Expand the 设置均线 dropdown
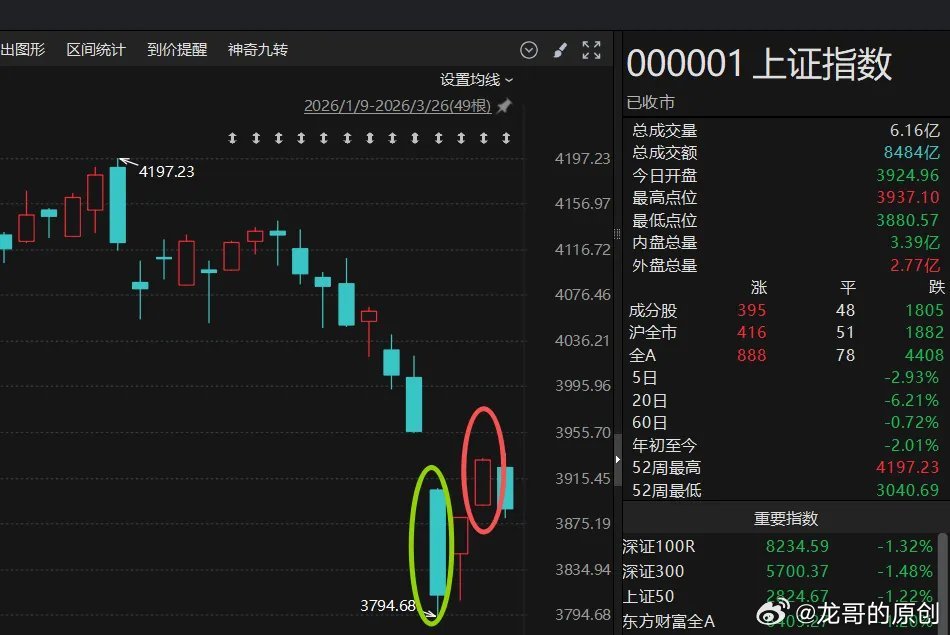Screen dimensions: 950x635 point(476,79)
